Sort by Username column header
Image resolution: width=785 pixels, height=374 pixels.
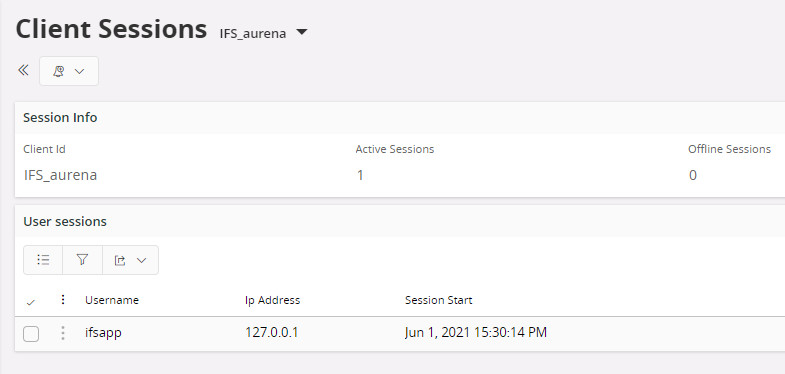coord(112,300)
